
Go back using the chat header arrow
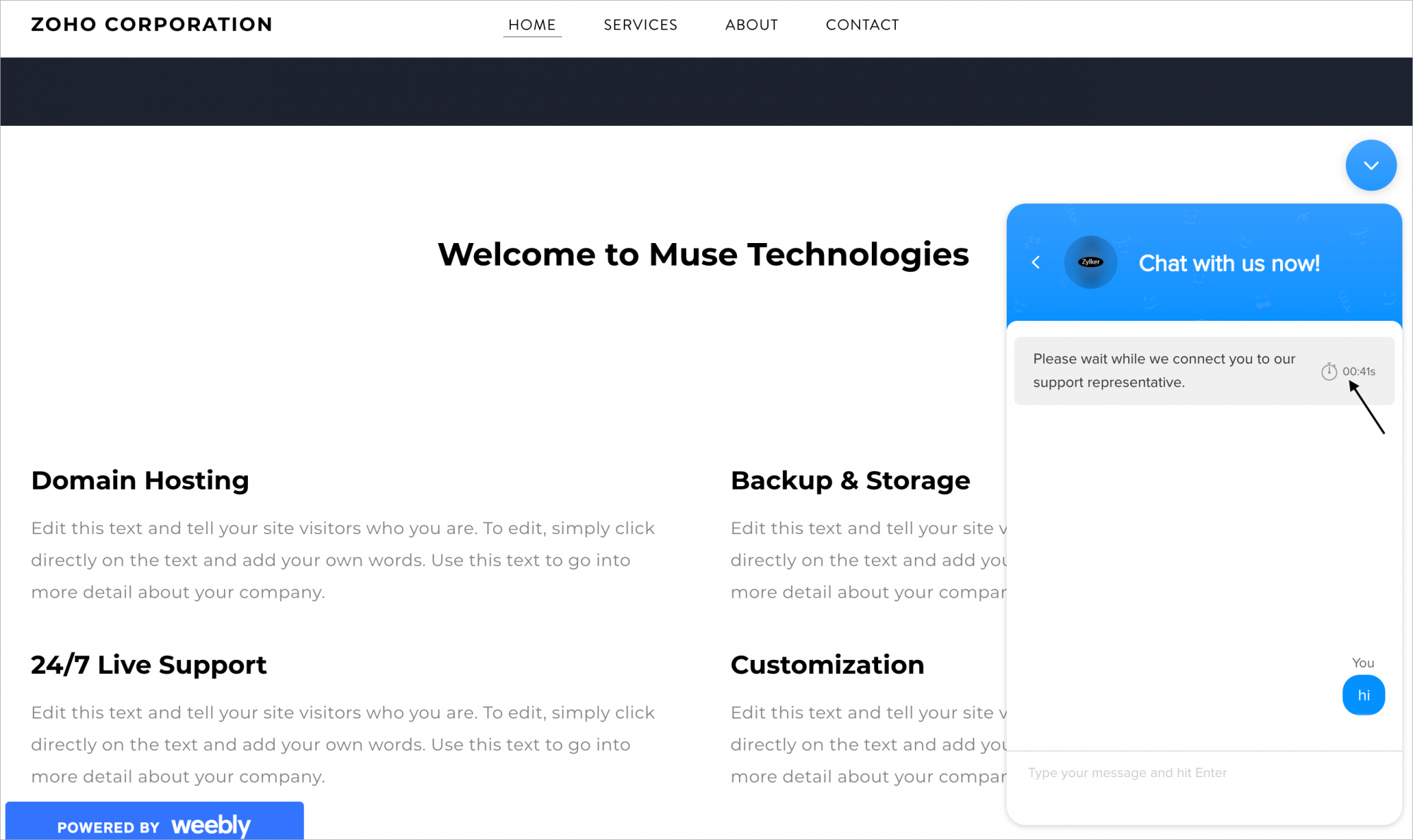click(1036, 262)
